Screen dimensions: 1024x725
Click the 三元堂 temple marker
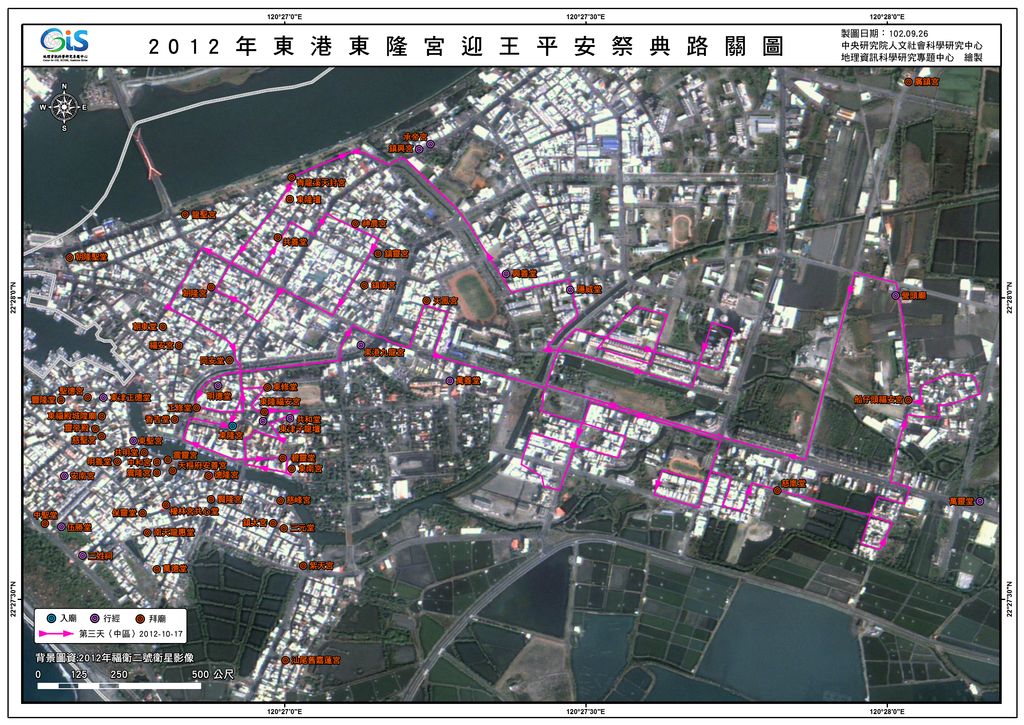283,527
